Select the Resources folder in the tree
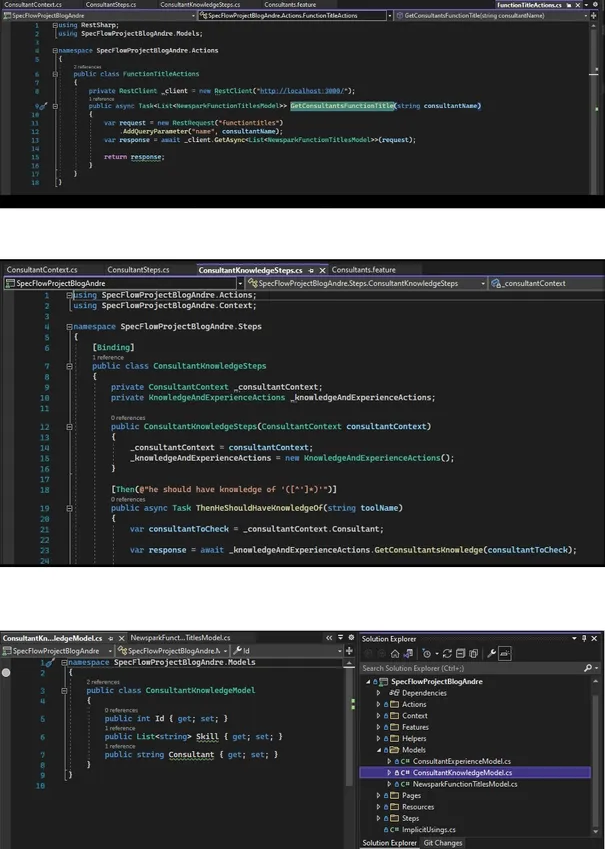The width and height of the screenshot is (605, 849). tap(418, 807)
